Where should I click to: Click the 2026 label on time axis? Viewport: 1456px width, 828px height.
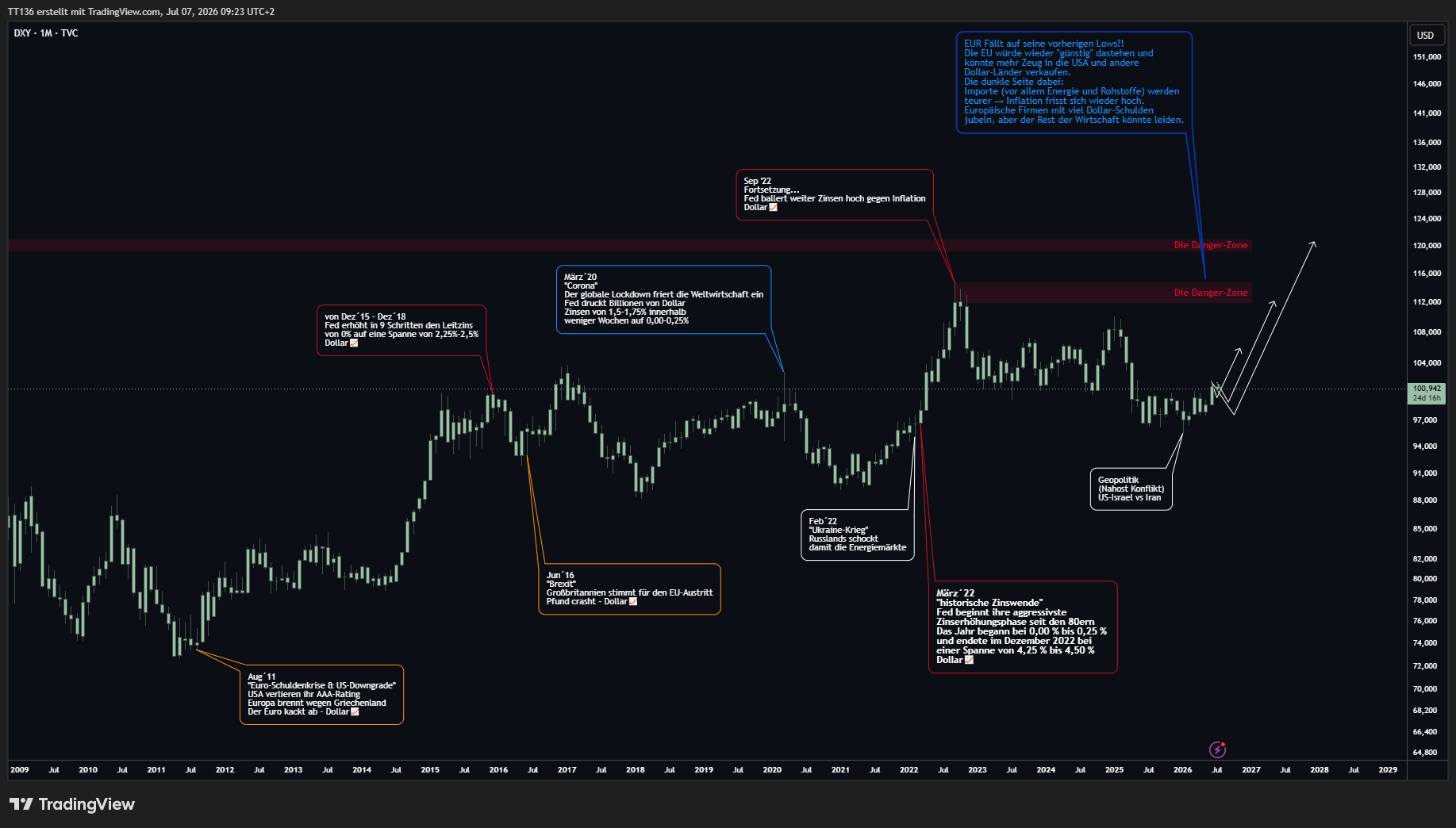(x=1183, y=770)
